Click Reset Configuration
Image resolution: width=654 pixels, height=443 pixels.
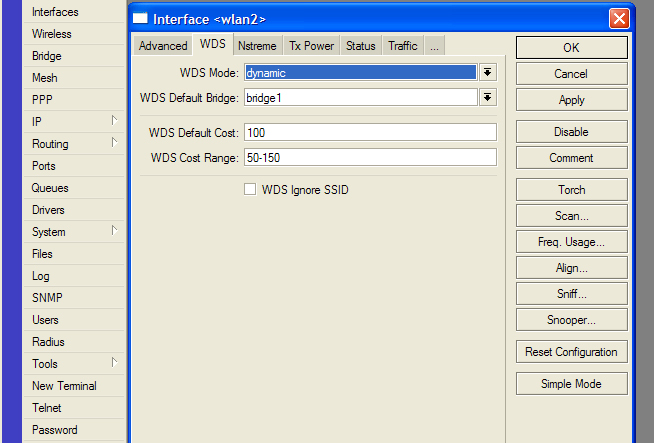click(571, 352)
